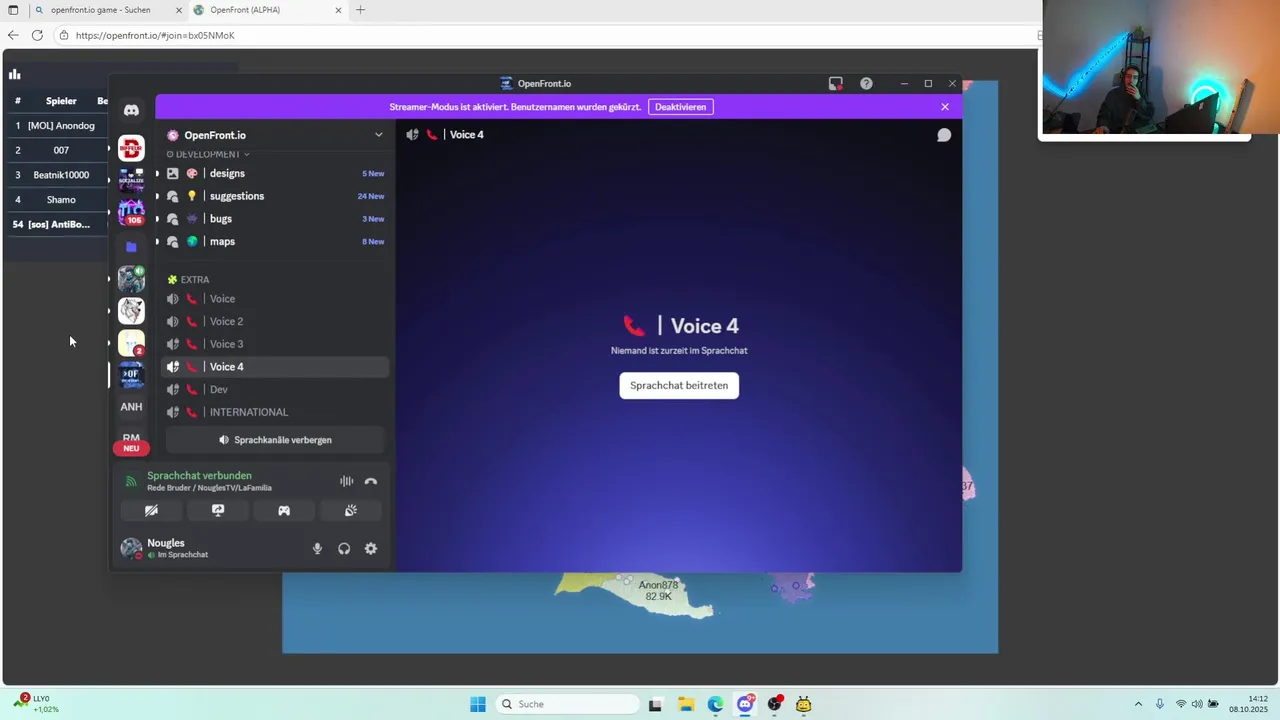The width and height of the screenshot is (1280, 720).
Task: Click Sprachchat beitreten button
Action: pos(679,386)
